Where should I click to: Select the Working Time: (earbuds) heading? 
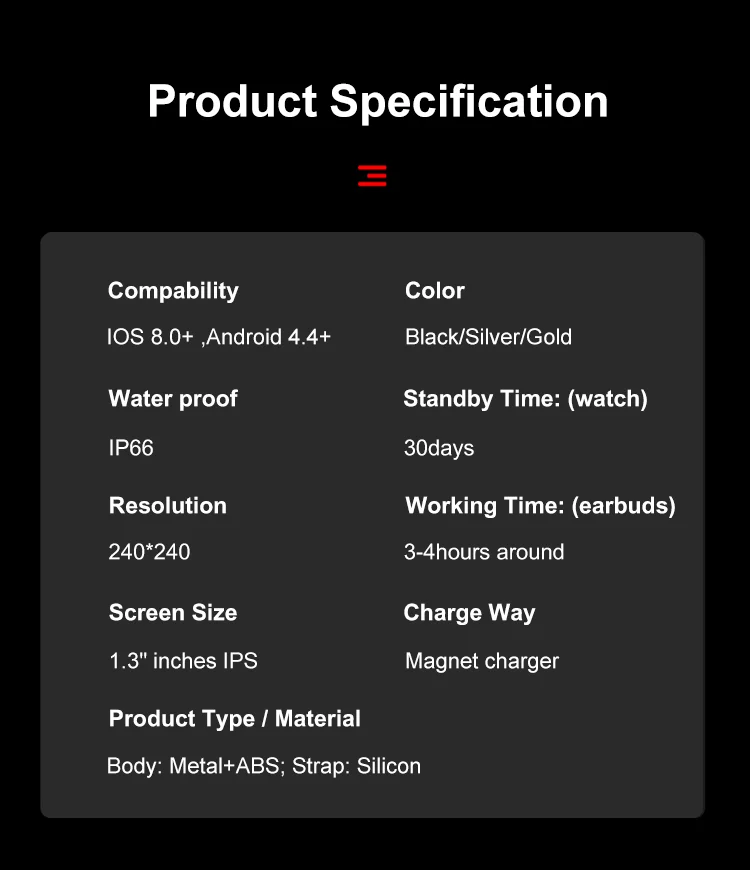[x=540, y=506]
